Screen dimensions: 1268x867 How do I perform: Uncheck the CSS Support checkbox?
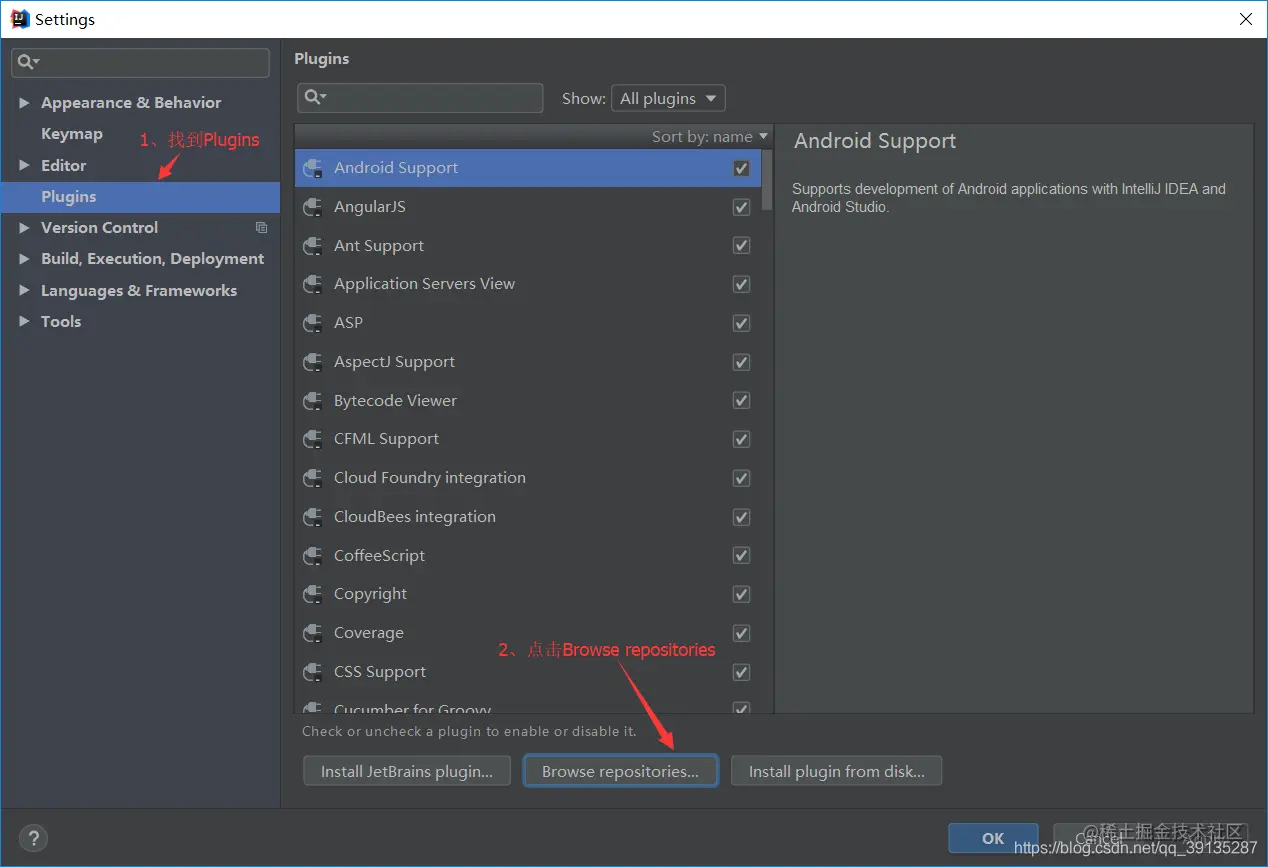coord(741,672)
